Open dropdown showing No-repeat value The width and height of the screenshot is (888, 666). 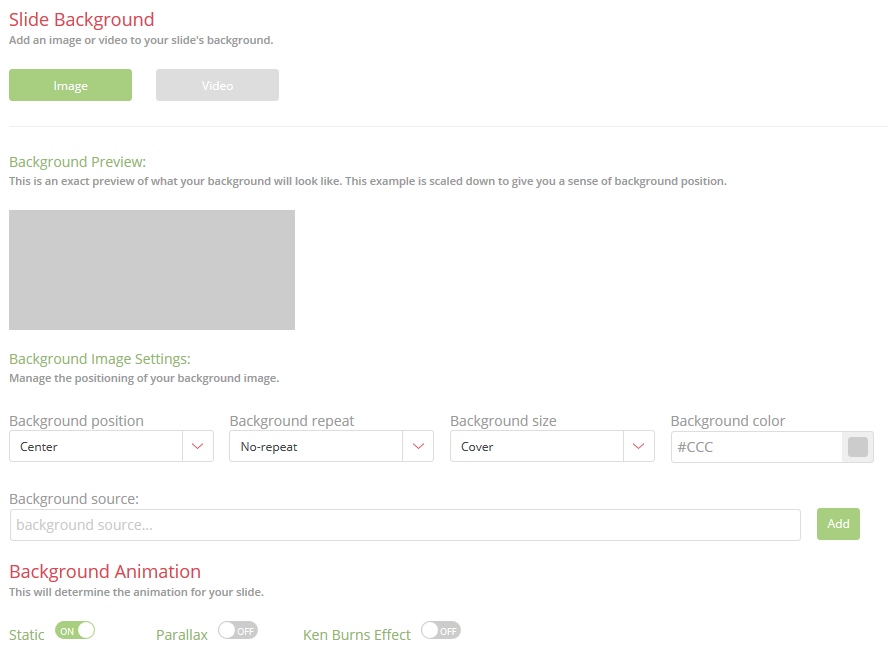[316, 447]
